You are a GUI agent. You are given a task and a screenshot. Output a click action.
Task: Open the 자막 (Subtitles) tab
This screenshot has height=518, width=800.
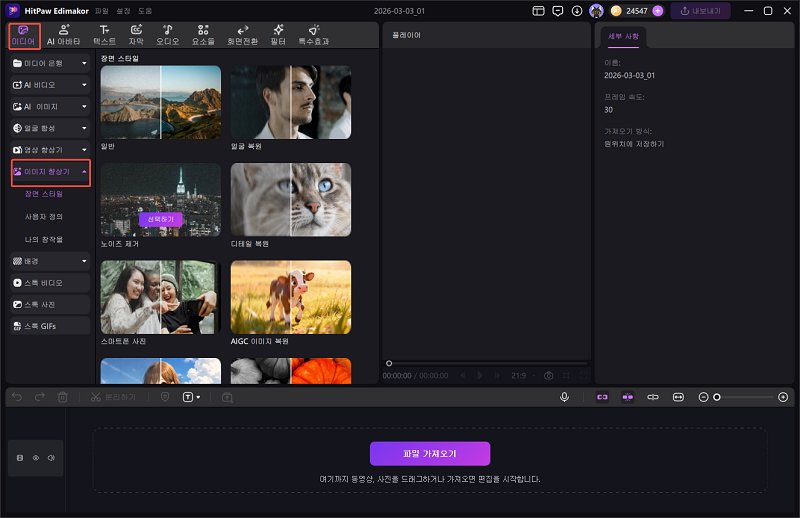(x=136, y=35)
